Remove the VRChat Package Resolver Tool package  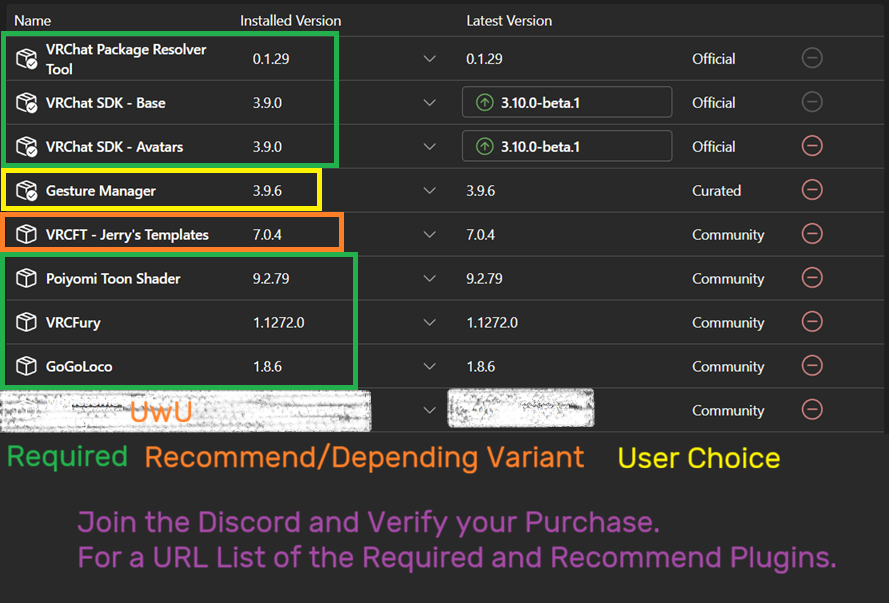coord(812,58)
